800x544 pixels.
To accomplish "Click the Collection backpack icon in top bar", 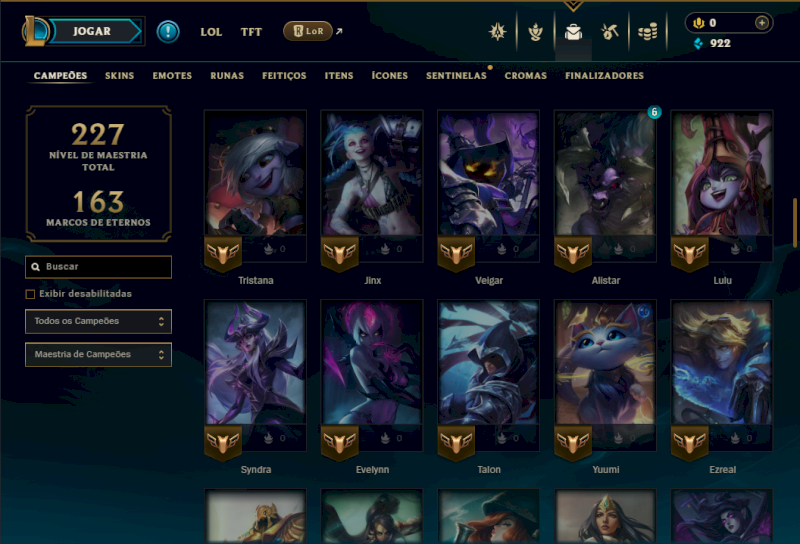I will [x=573, y=32].
